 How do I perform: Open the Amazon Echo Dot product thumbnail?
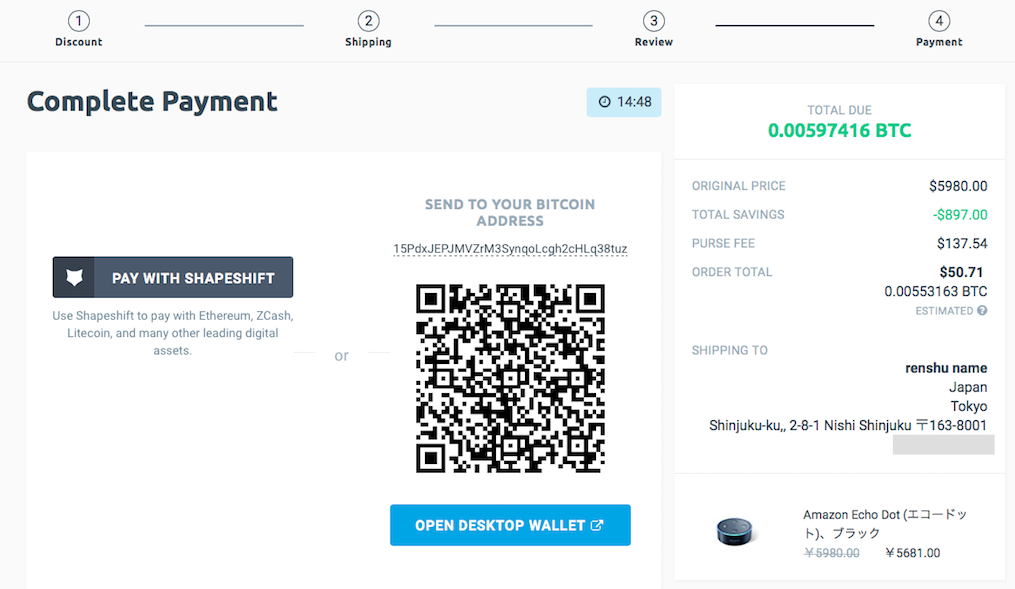tap(738, 531)
